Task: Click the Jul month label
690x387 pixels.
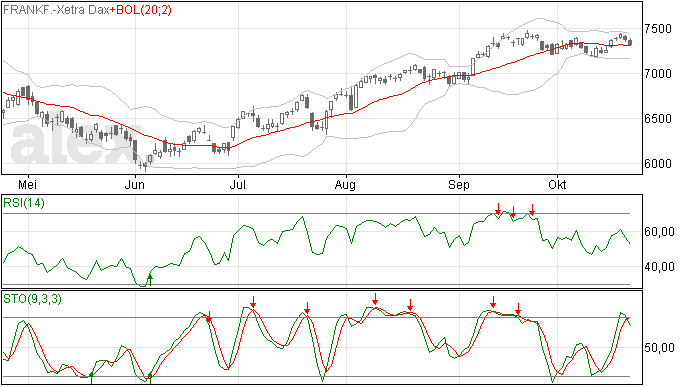Action: [237, 184]
